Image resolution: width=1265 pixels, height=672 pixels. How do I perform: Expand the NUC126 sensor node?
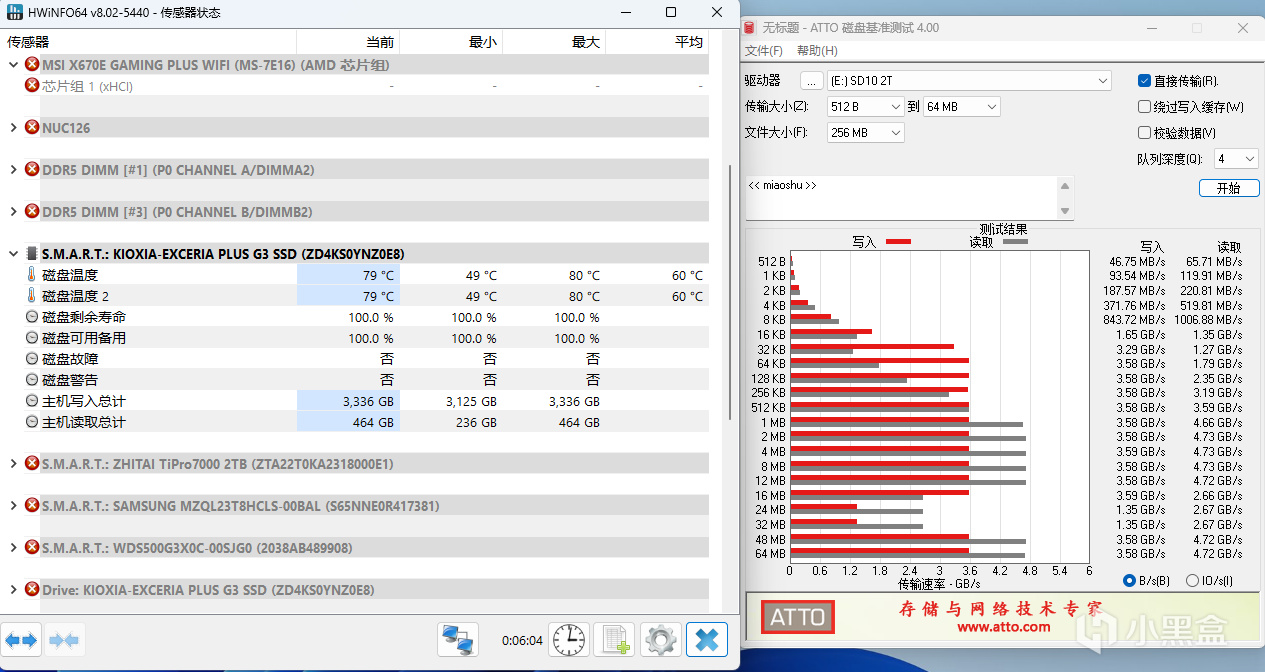(12, 128)
